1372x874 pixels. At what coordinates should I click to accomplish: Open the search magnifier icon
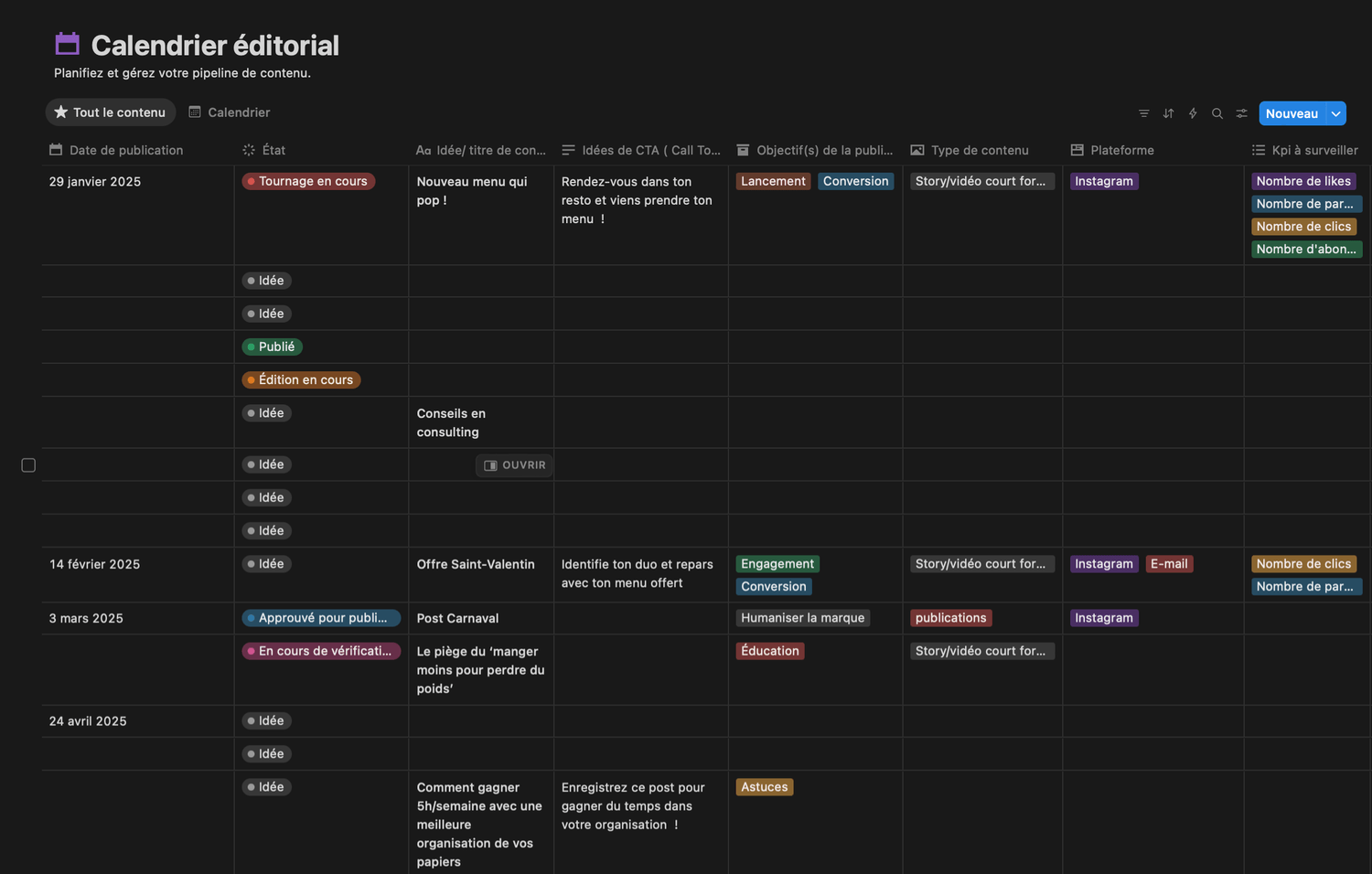[1217, 113]
